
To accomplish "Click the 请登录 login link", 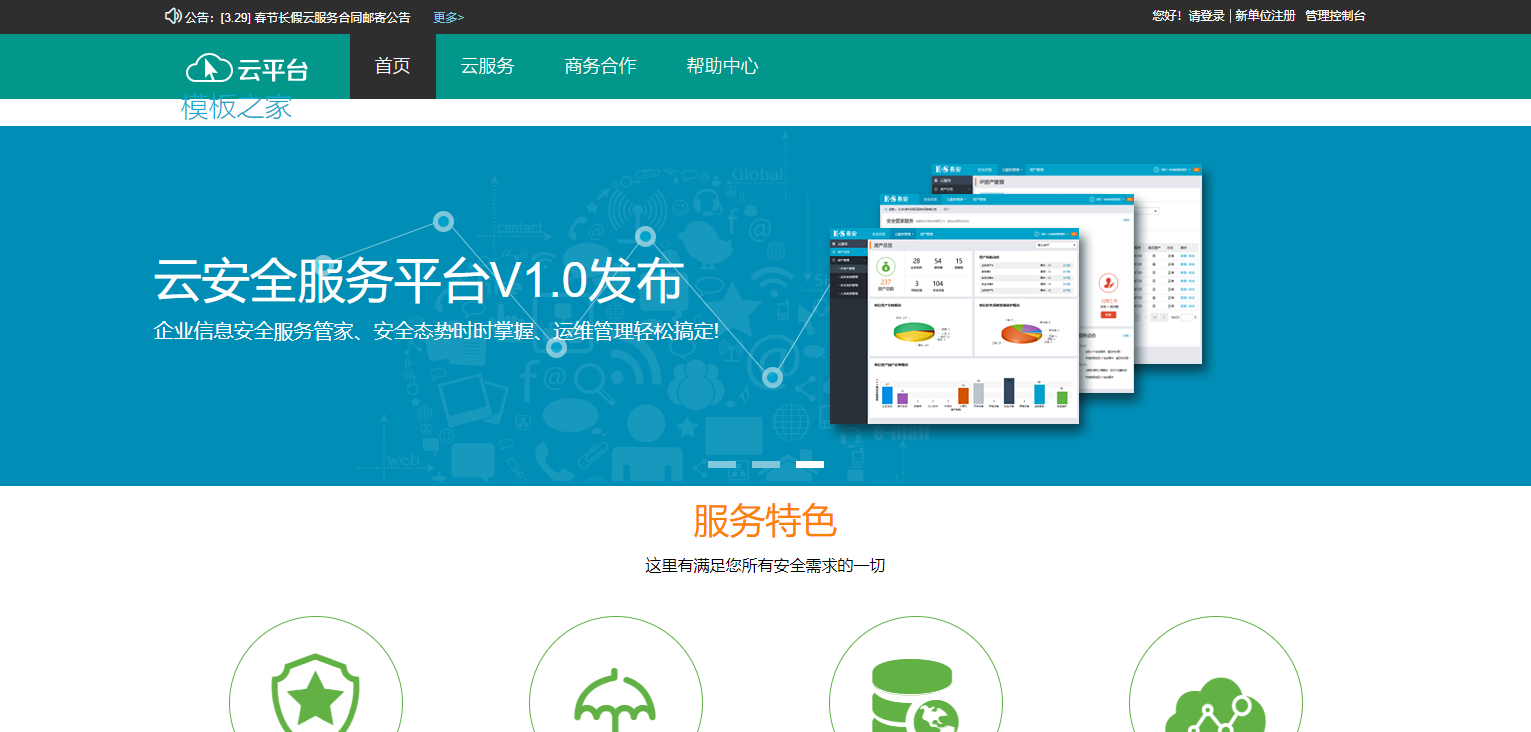I will (x=1206, y=16).
